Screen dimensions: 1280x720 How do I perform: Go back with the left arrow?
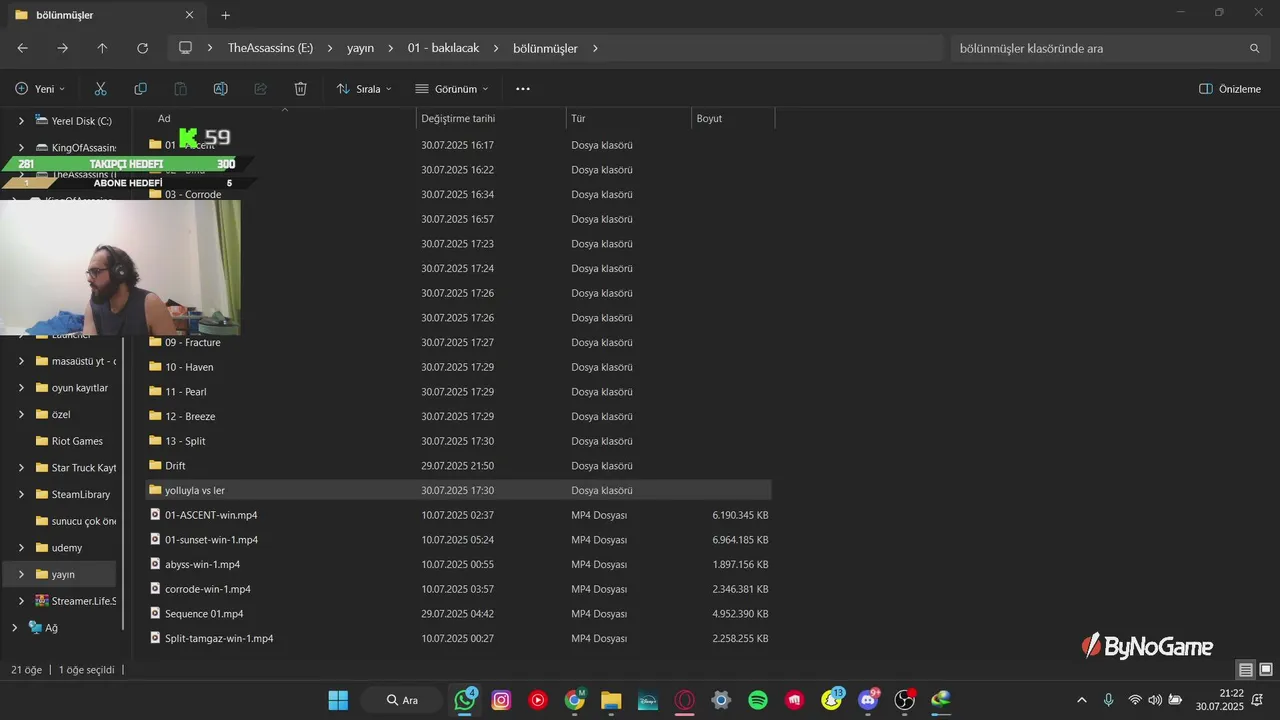point(22,48)
